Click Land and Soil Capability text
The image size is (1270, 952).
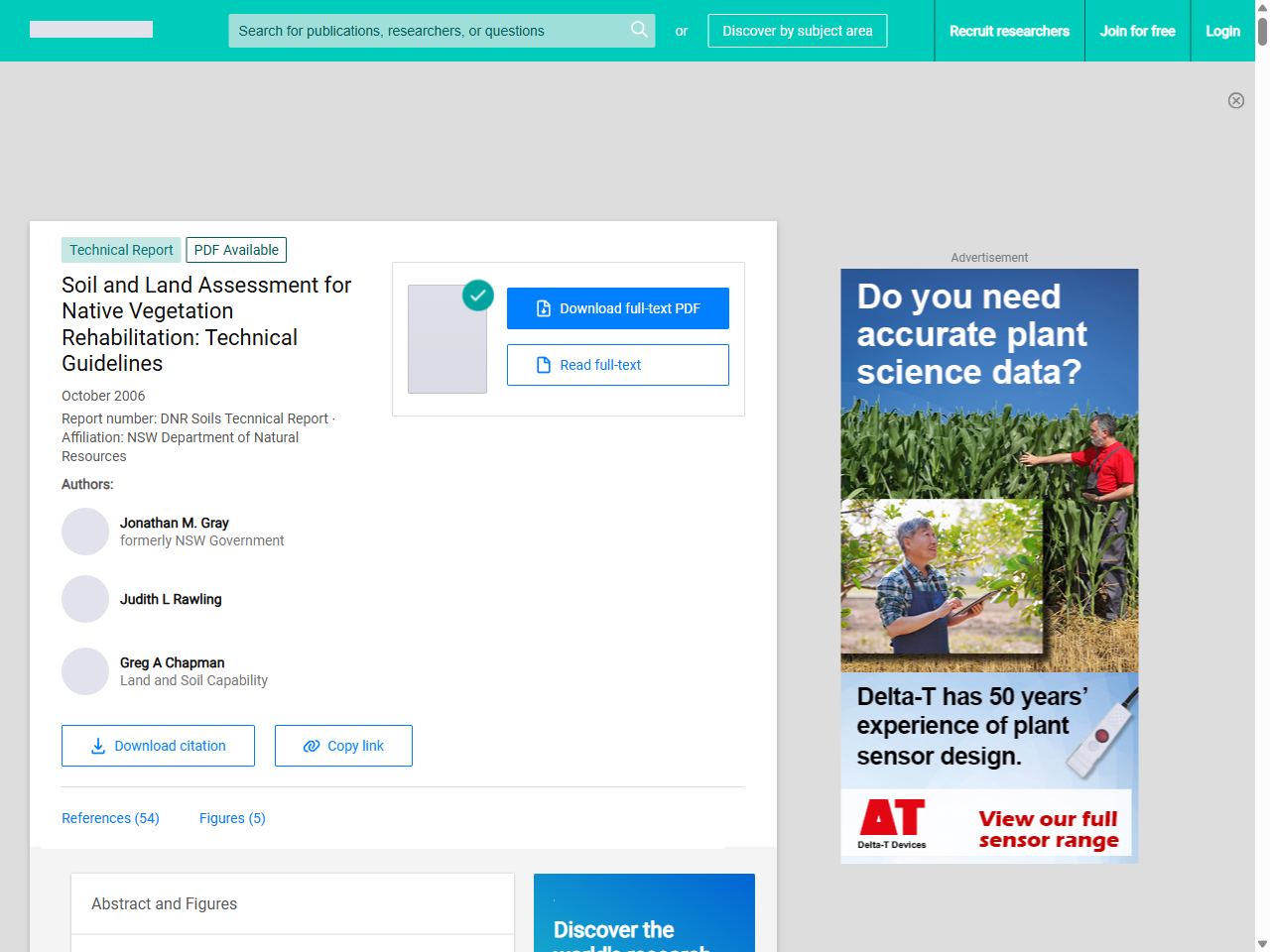point(193,680)
